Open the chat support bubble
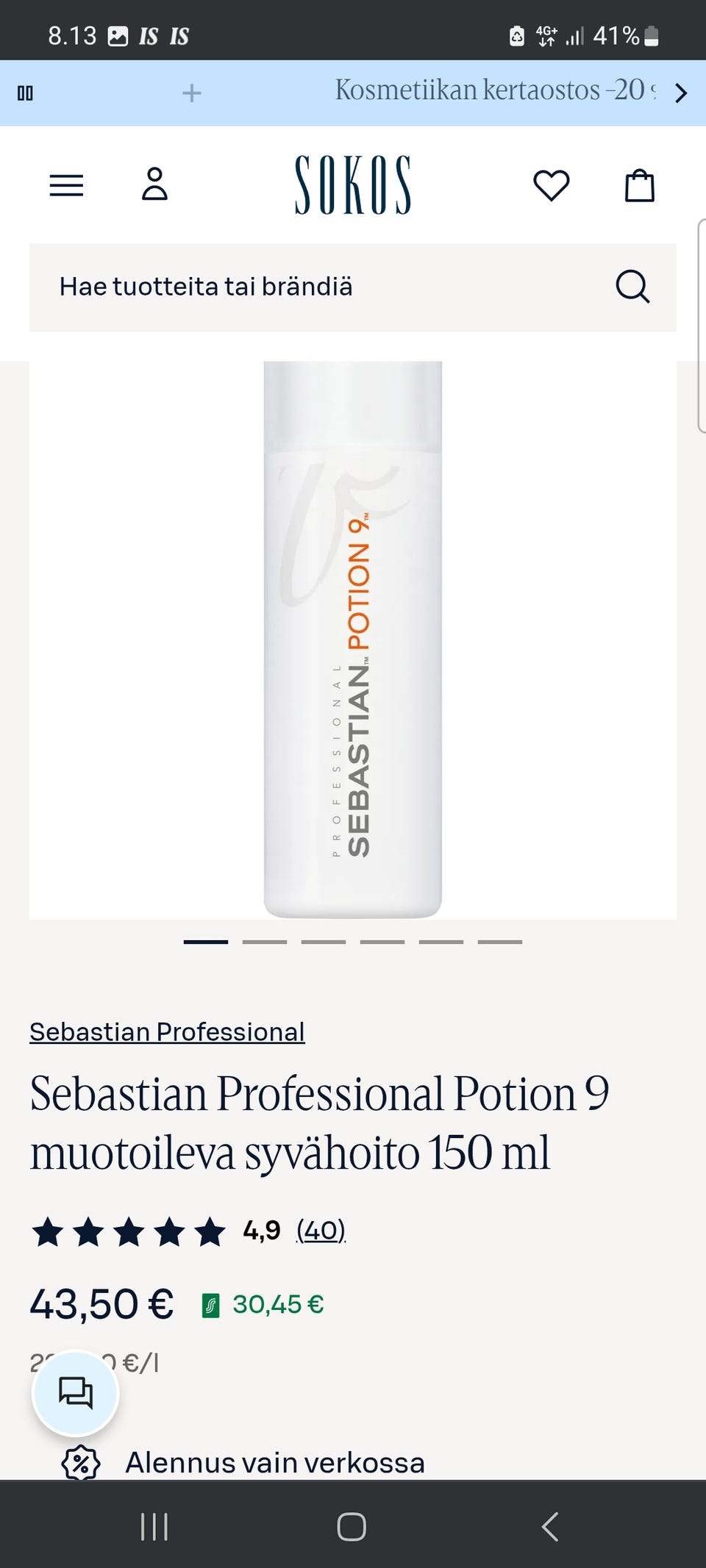706x1568 pixels. pos(76,1393)
